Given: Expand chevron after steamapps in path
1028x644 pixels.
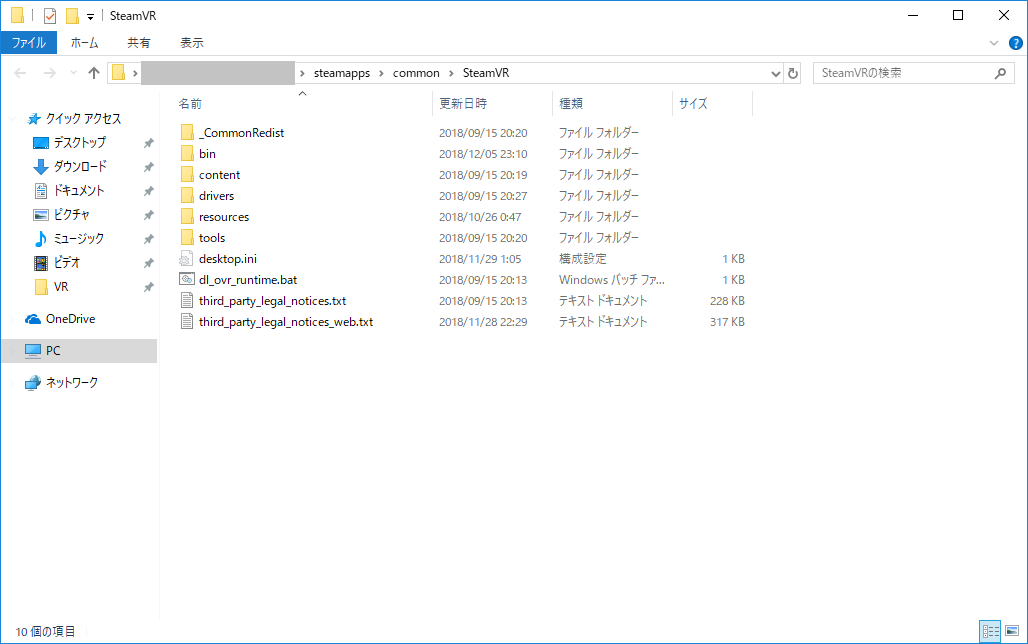Looking at the screenshot, I should (x=381, y=73).
